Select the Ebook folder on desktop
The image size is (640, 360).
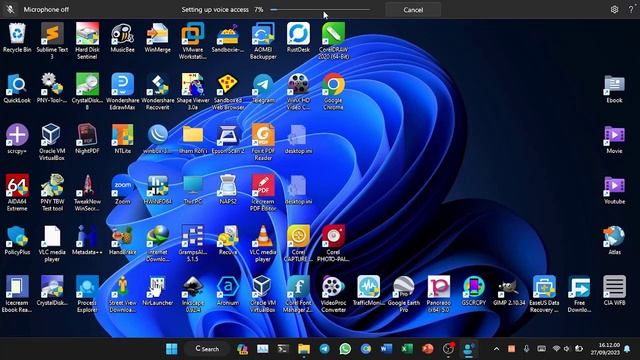coord(614,89)
